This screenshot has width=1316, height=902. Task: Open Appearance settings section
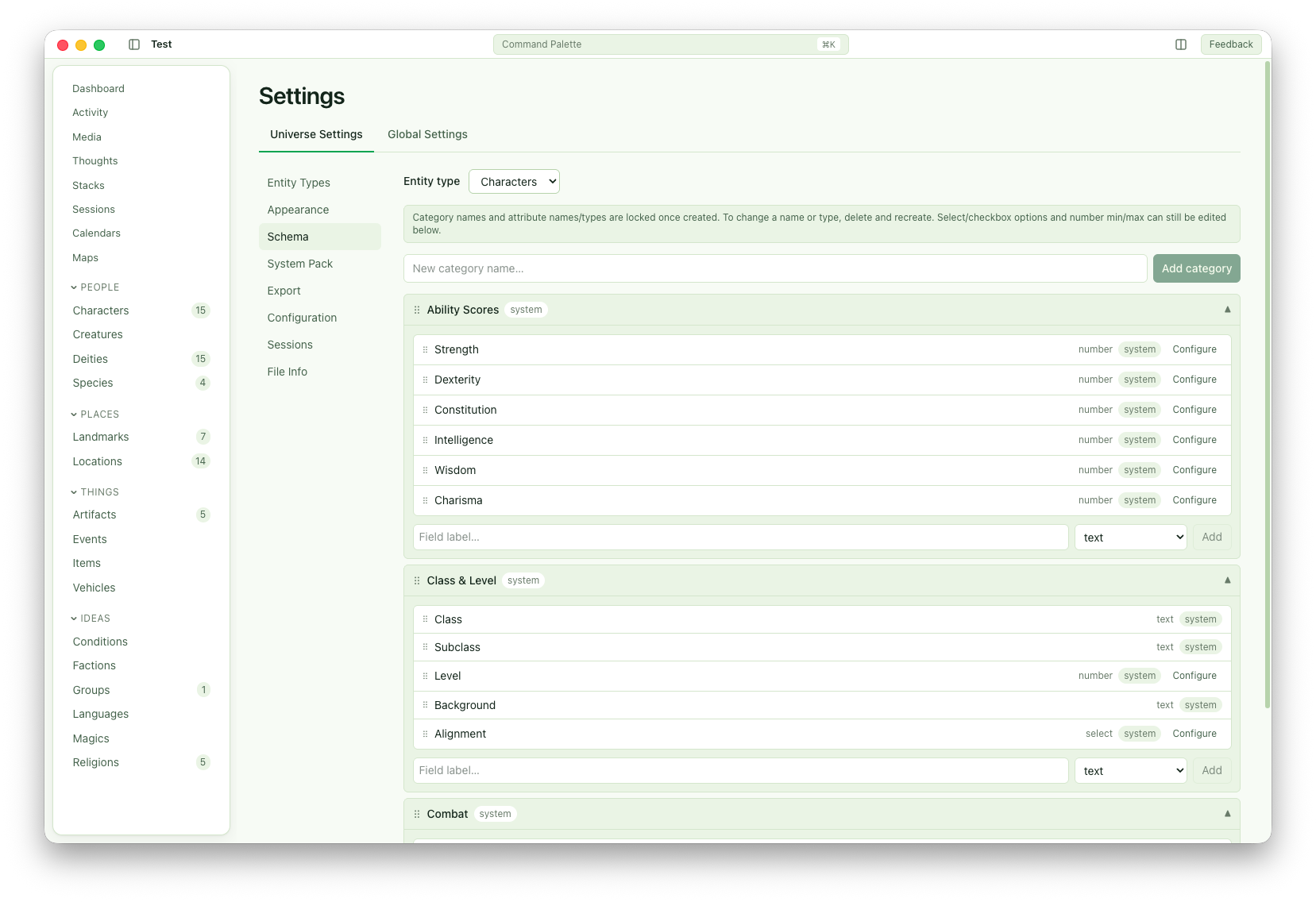320,210
